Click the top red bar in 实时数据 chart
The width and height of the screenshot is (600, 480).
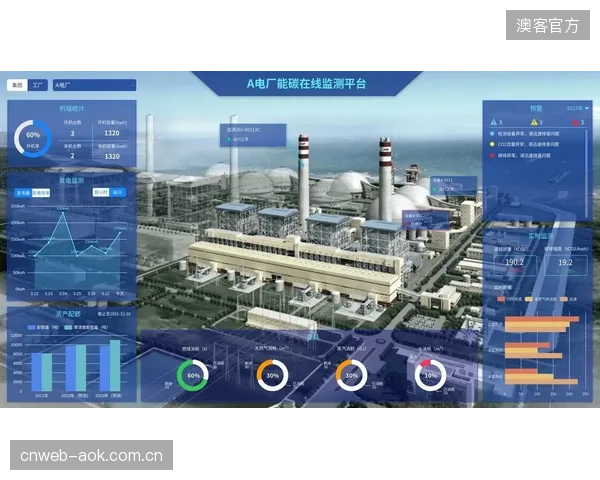pyautogui.click(x=542, y=319)
